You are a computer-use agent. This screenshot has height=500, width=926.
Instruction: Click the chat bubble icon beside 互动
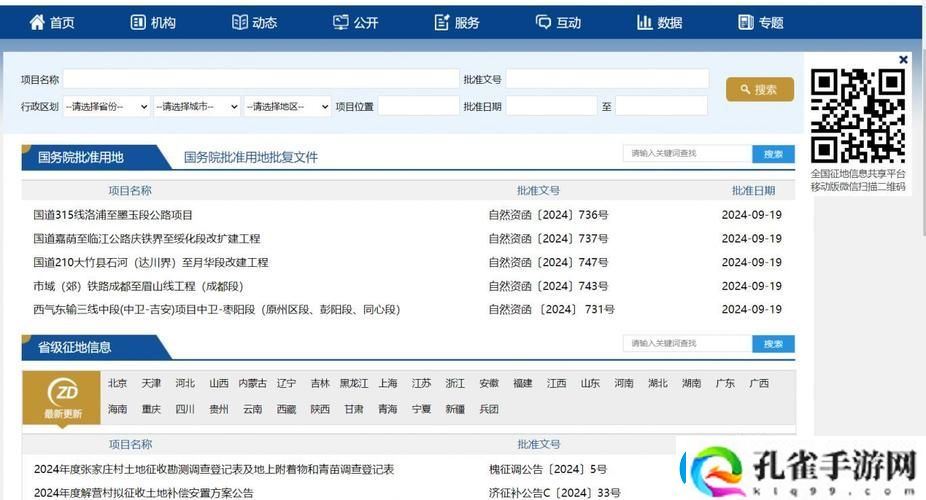pos(543,22)
